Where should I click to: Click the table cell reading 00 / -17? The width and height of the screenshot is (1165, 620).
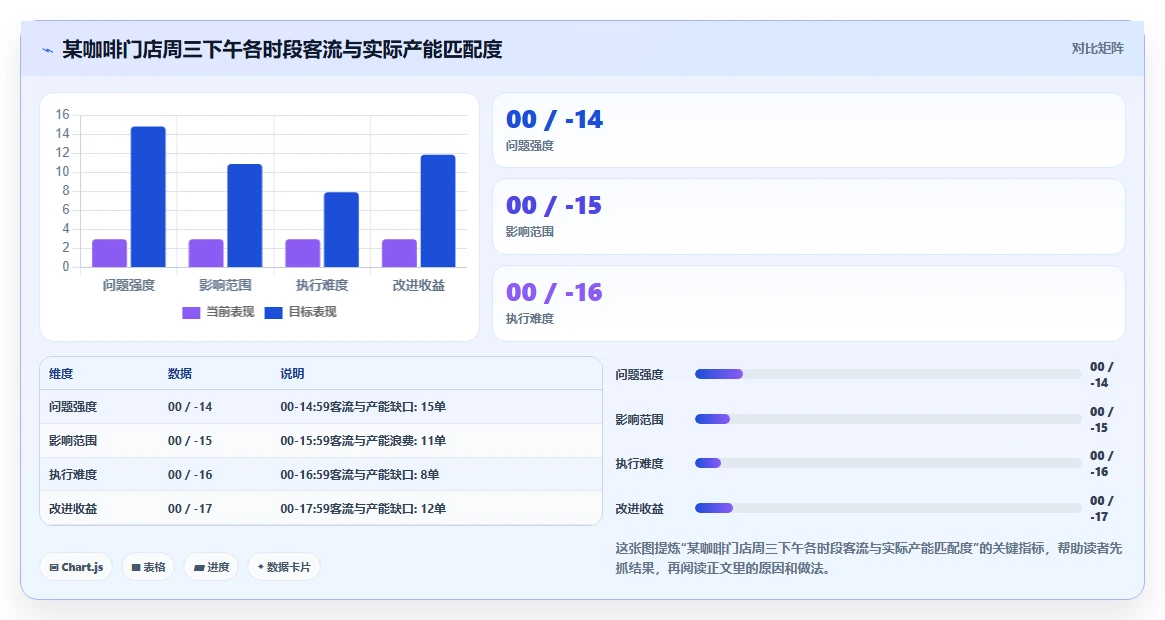[190, 509]
